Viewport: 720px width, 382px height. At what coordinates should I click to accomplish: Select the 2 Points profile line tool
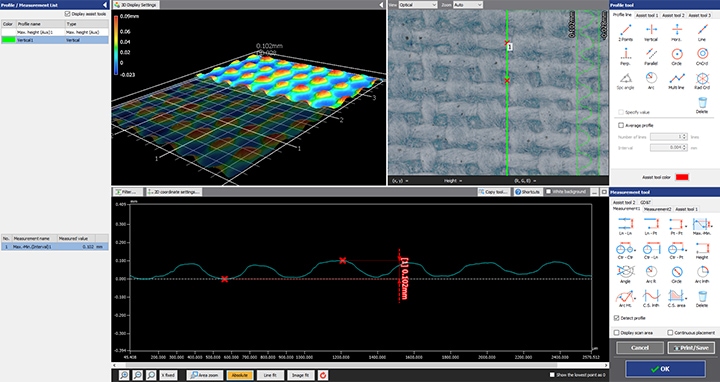625,32
